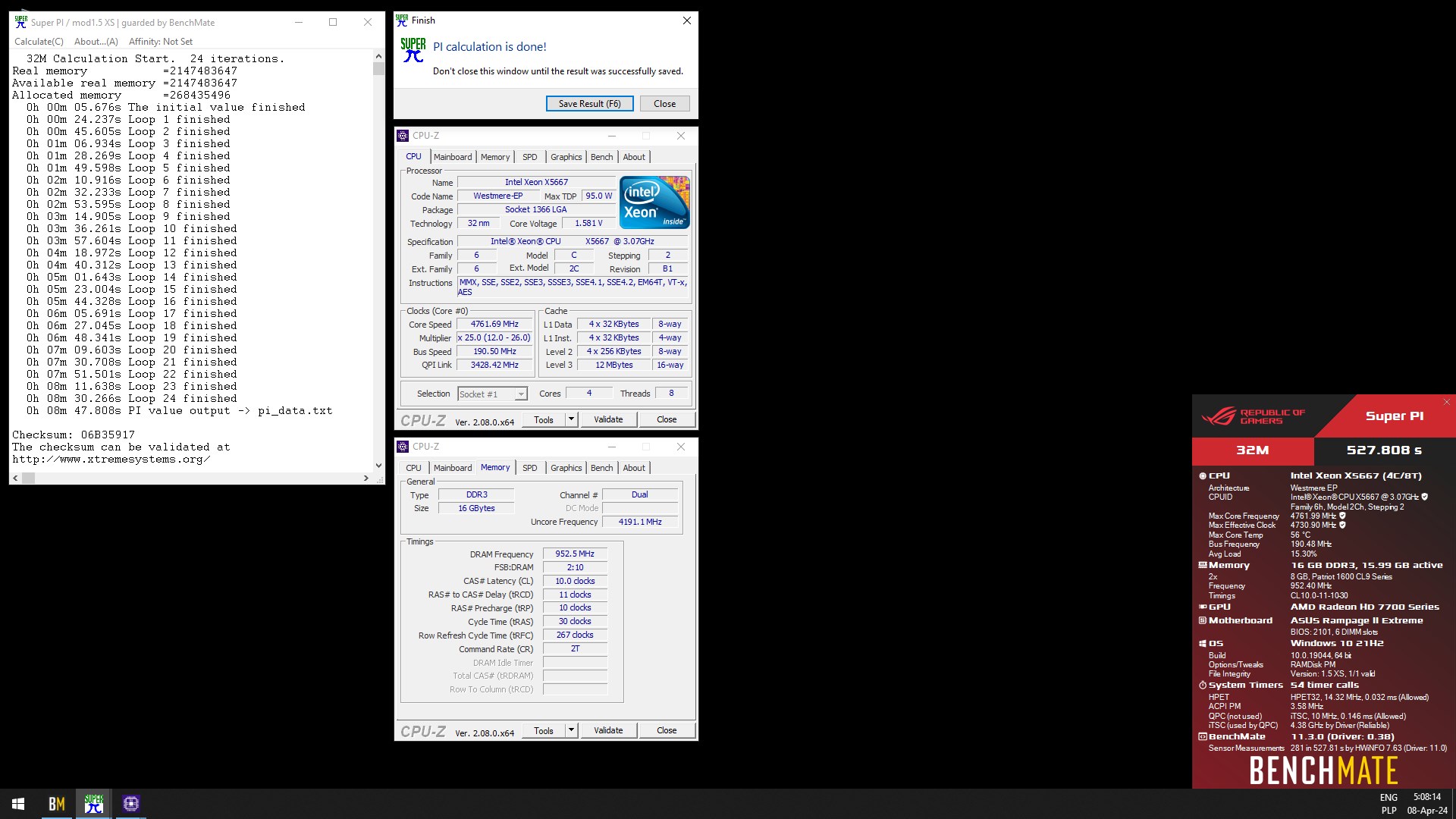Open the About...(A) menu in Super PI
This screenshot has height=819, width=1456.
coord(96,42)
